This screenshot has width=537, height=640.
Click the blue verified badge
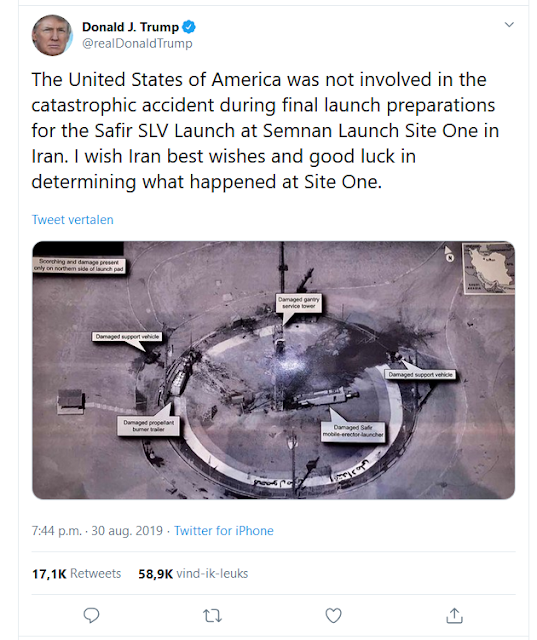[189, 27]
